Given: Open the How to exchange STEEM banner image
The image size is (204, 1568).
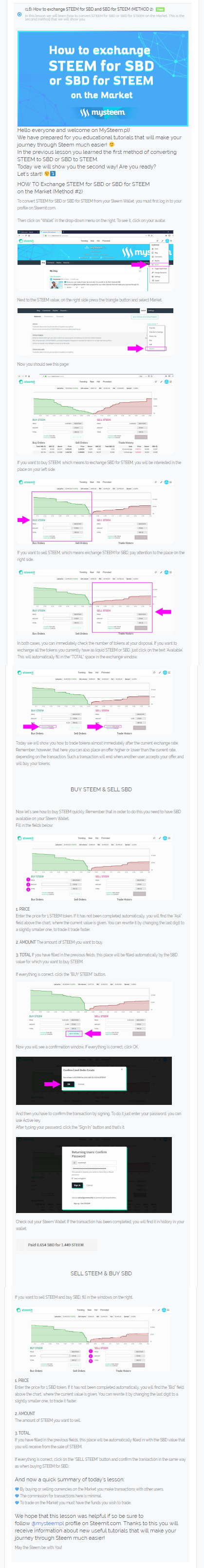Looking at the screenshot, I should (x=102, y=78).
